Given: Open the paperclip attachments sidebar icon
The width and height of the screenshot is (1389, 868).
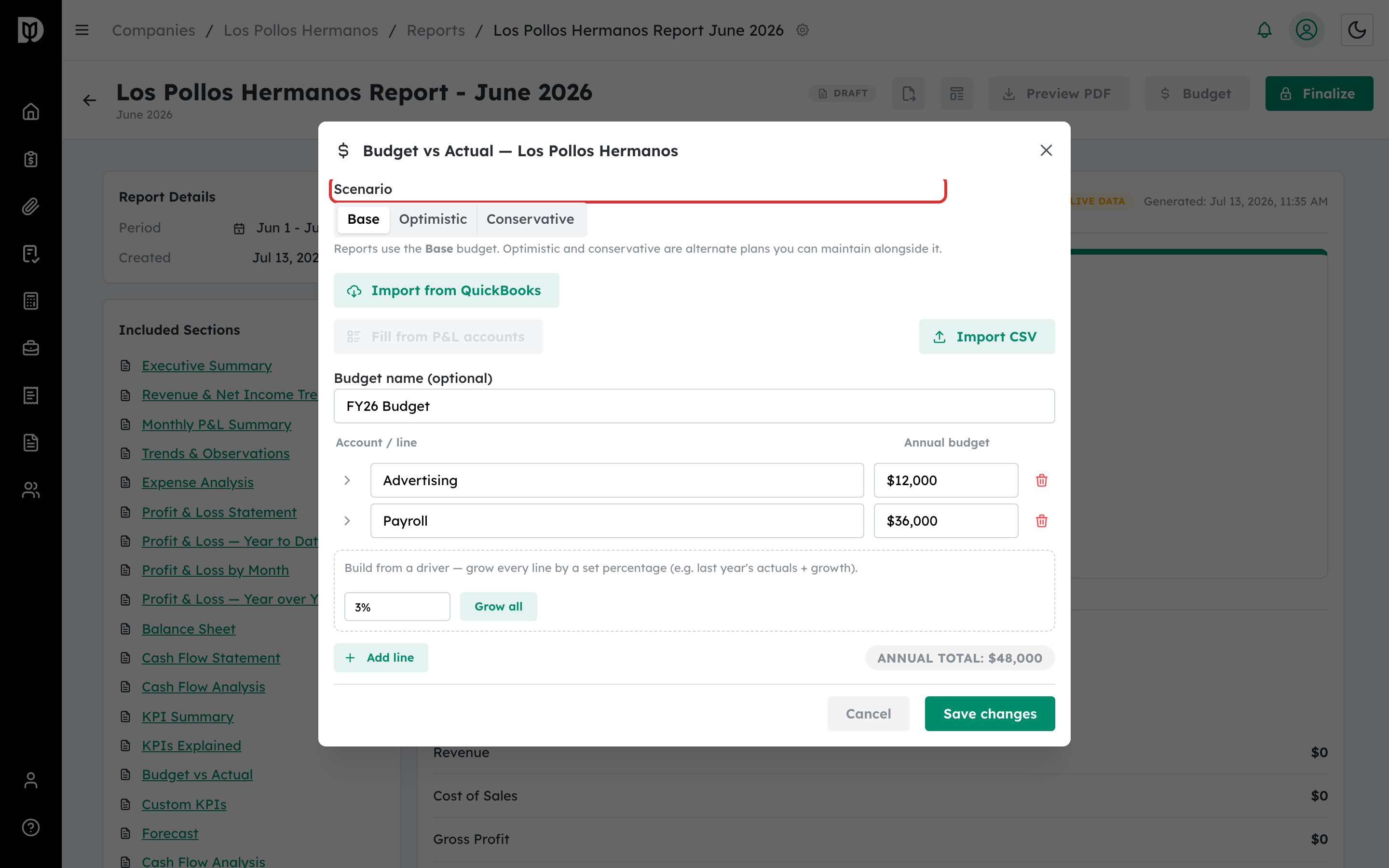Looking at the screenshot, I should [x=30, y=206].
